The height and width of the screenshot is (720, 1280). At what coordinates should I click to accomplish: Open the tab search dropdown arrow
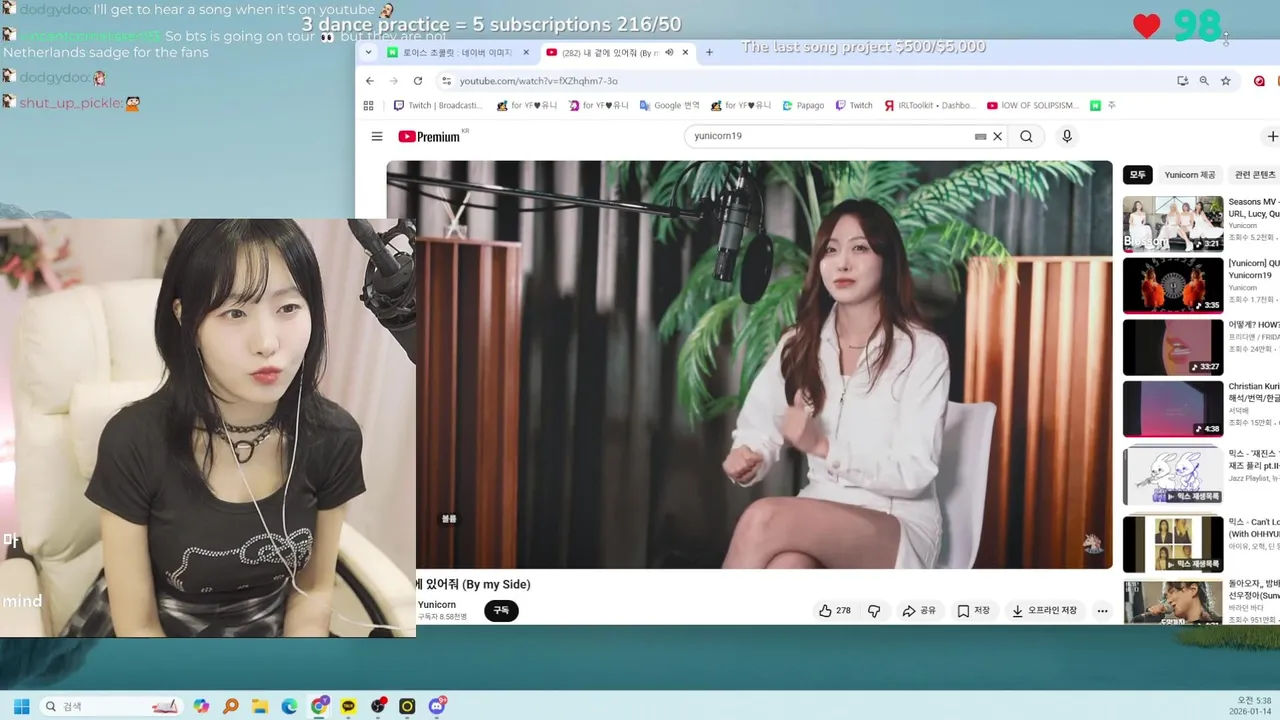[x=368, y=52]
